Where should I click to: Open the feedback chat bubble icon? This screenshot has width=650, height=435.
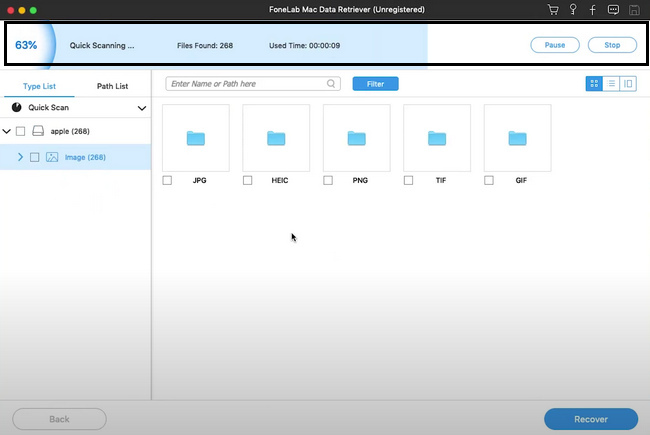click(613, 10)
